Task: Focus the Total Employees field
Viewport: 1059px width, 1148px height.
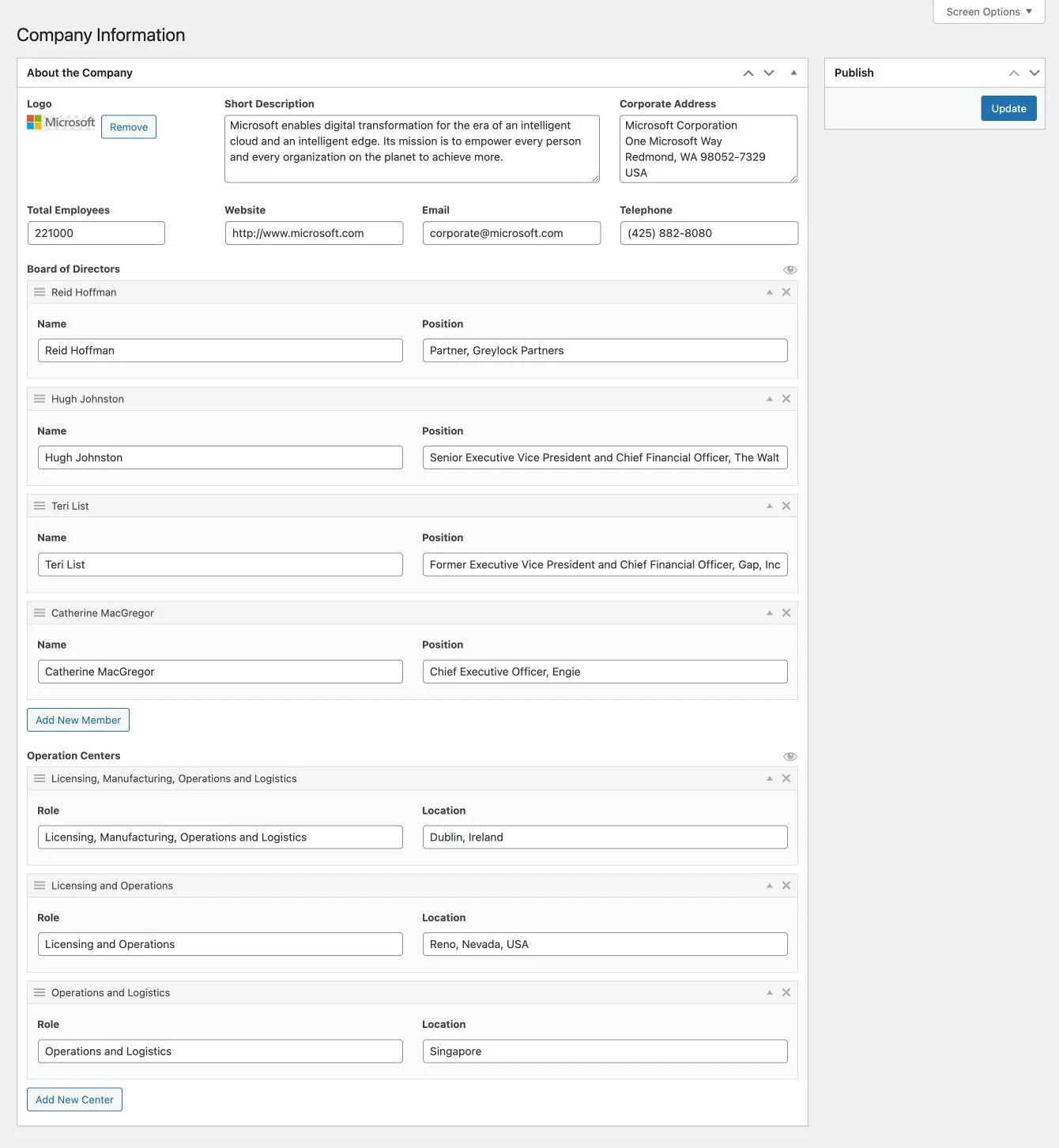Action: coord(96,233)
